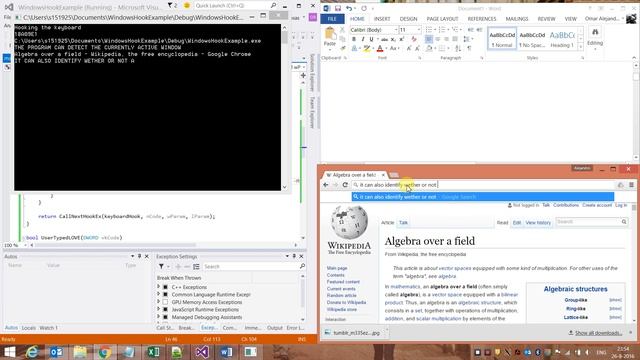Screen dimensions: 640x360
Task: Toggle Common Language Runtime Exceptions checkbox
Action: click(165, 295)
